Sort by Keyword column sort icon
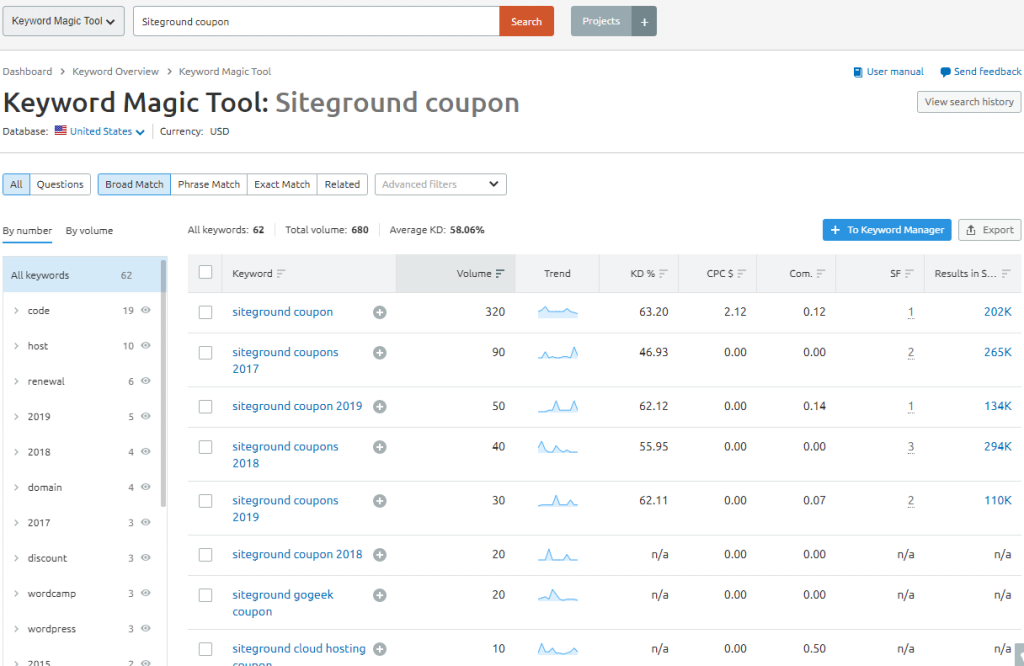 (281, 274)
